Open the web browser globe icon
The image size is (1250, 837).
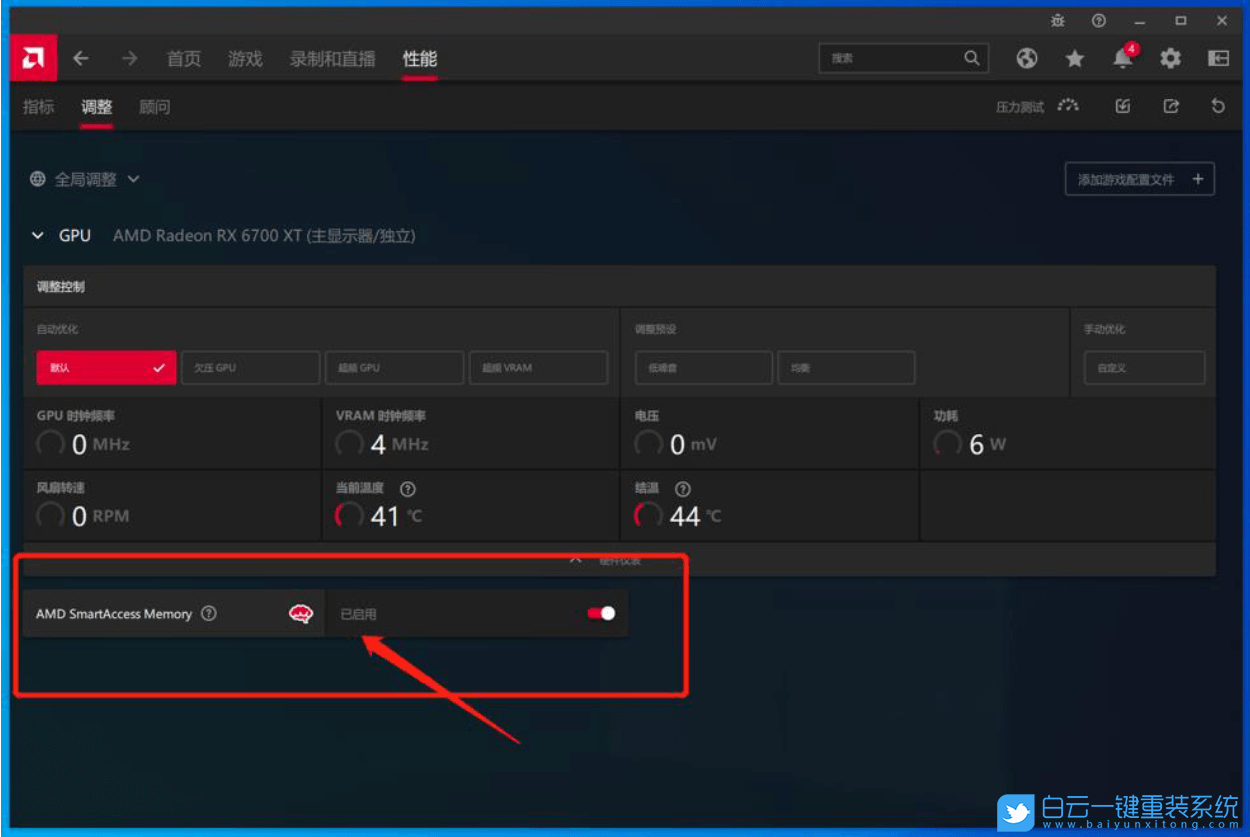[x=1027, y=59]
